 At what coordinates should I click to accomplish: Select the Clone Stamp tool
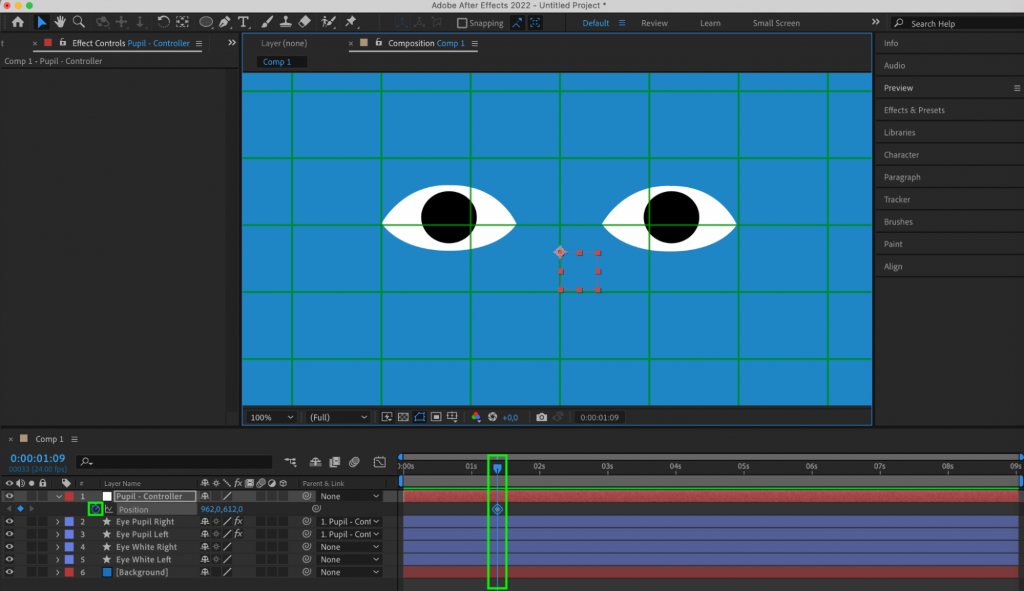click(x=286, y=22)
